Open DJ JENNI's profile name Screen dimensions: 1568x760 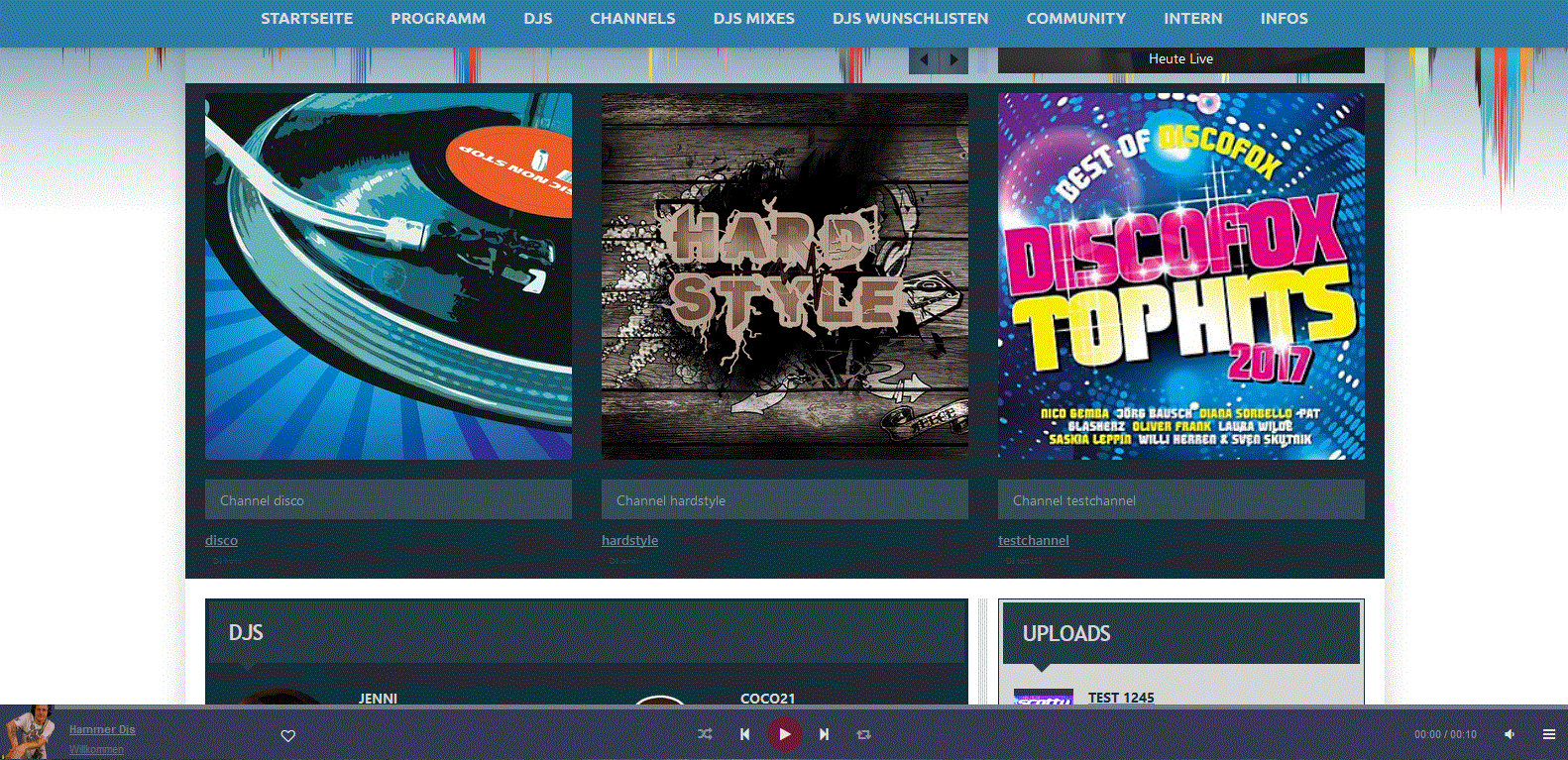coord(378,698)
